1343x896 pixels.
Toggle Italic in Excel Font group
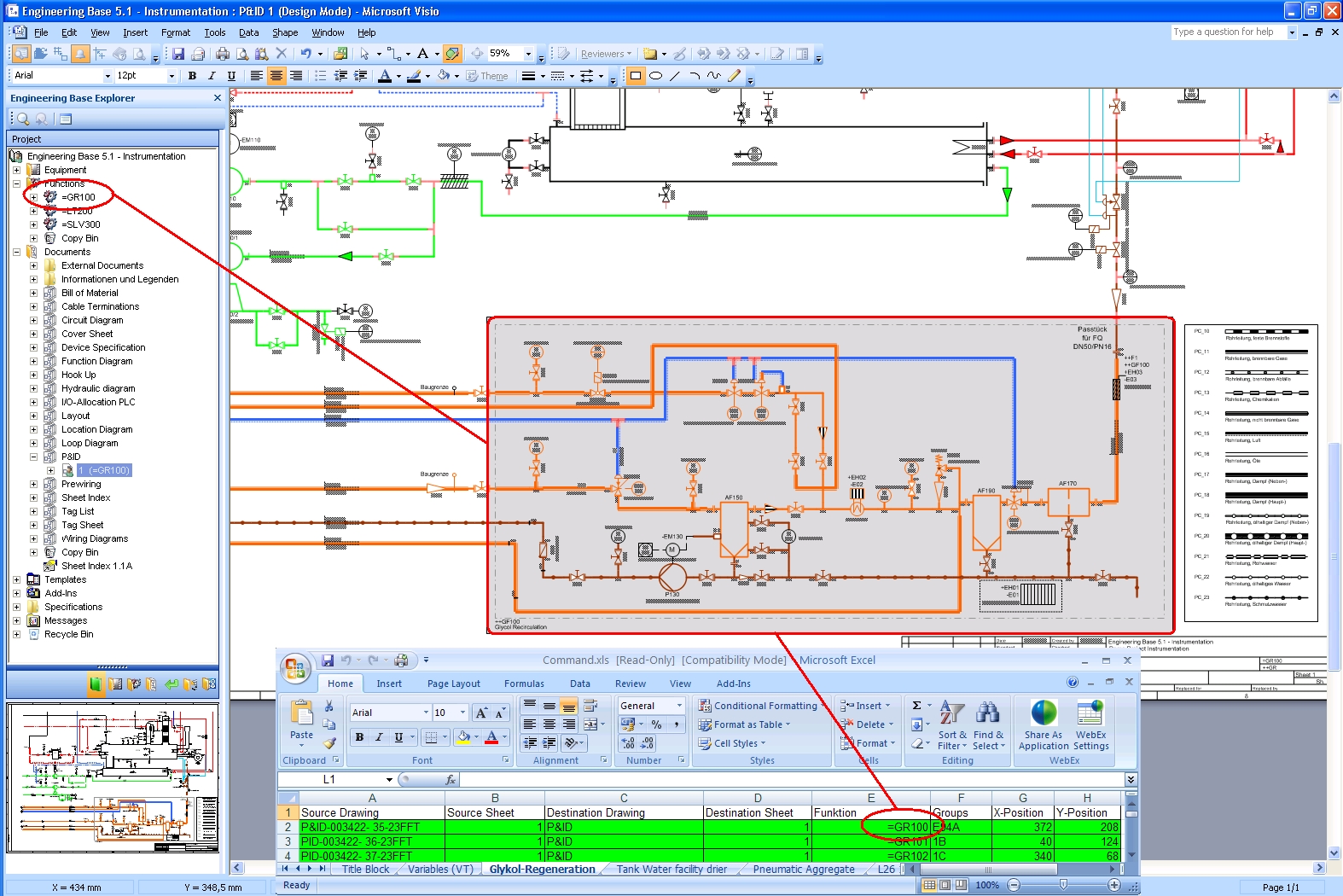point(379,737)
